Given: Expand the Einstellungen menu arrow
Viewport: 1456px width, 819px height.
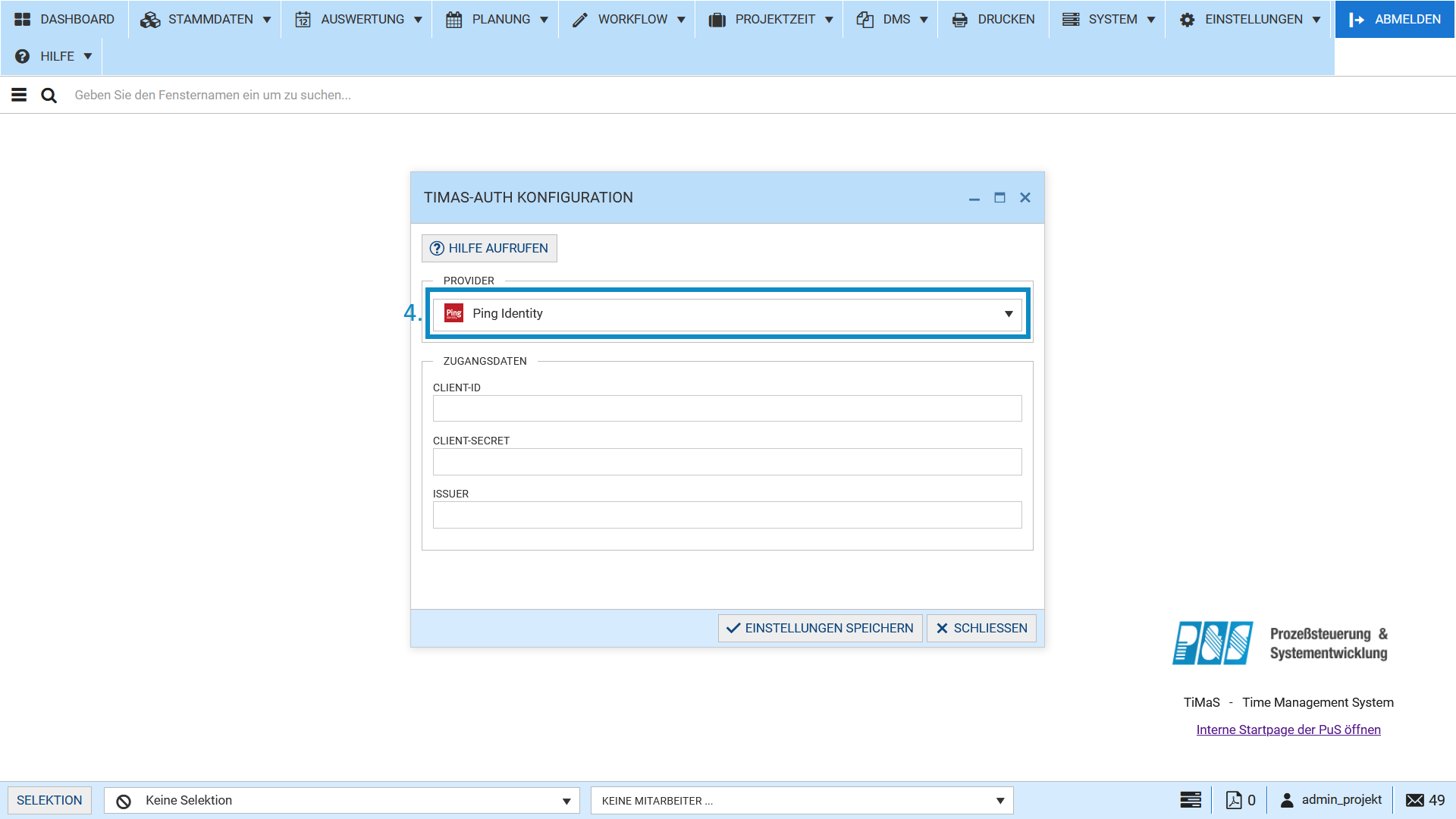Looking at the screenshot, I should point(1316,20).
